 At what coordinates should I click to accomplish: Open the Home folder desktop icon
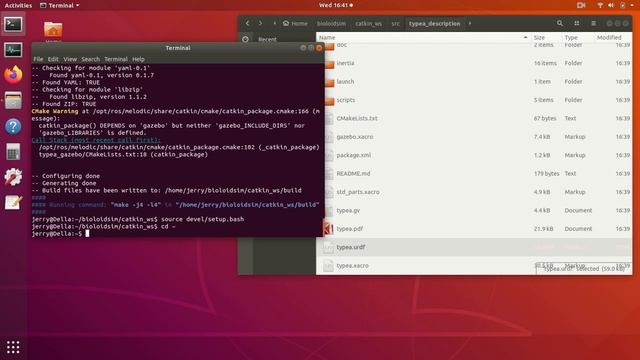tap(53, 29)
